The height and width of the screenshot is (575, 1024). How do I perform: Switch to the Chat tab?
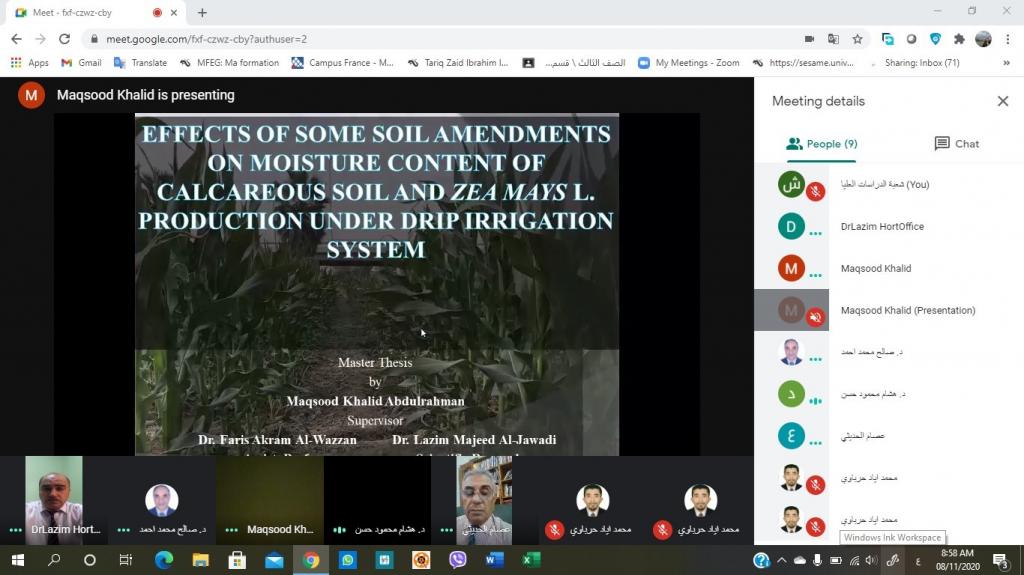pyautogui.click(x=956, y=144)
